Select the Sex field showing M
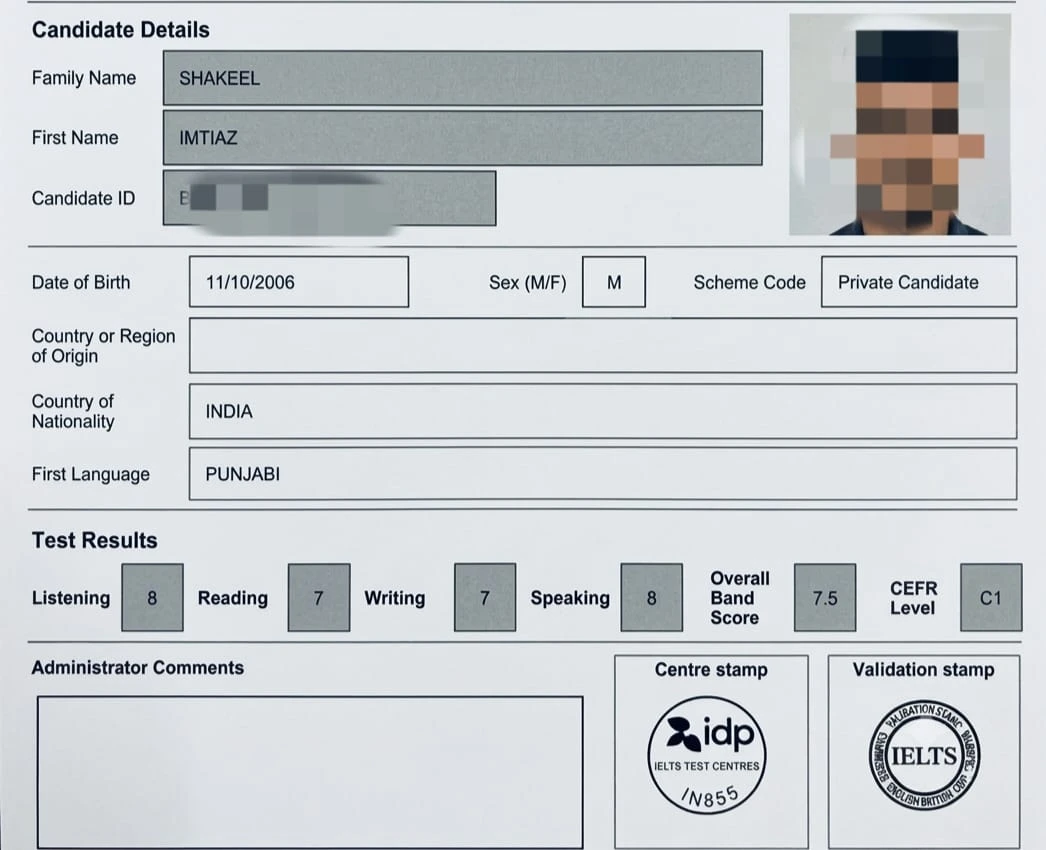 pos(614,282)
